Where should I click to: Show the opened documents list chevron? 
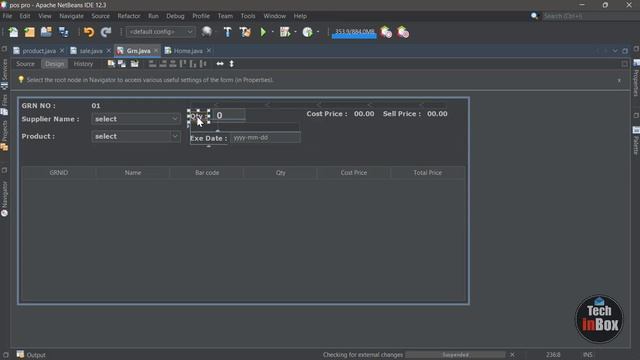point(615,51)
